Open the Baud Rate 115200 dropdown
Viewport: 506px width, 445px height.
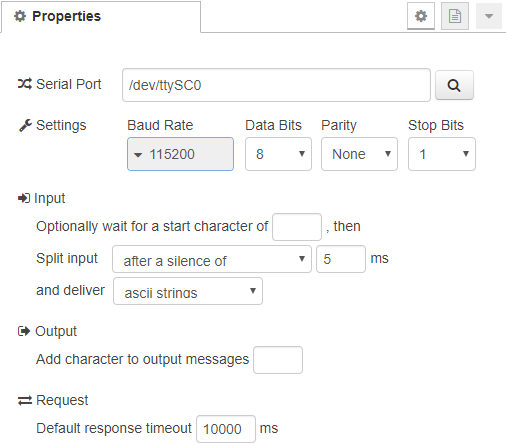coord(180,154)
